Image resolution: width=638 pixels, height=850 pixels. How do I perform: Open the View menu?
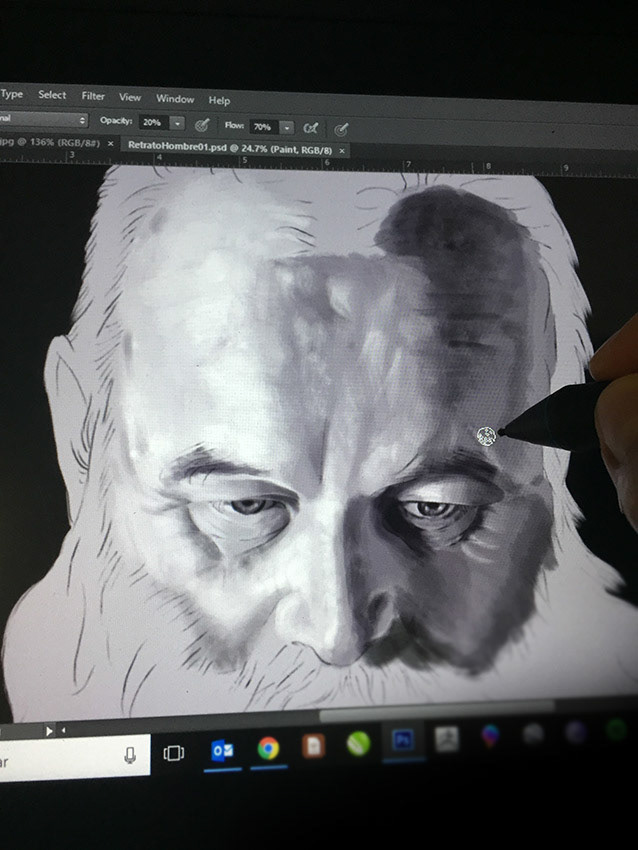[x=130, y=98]
